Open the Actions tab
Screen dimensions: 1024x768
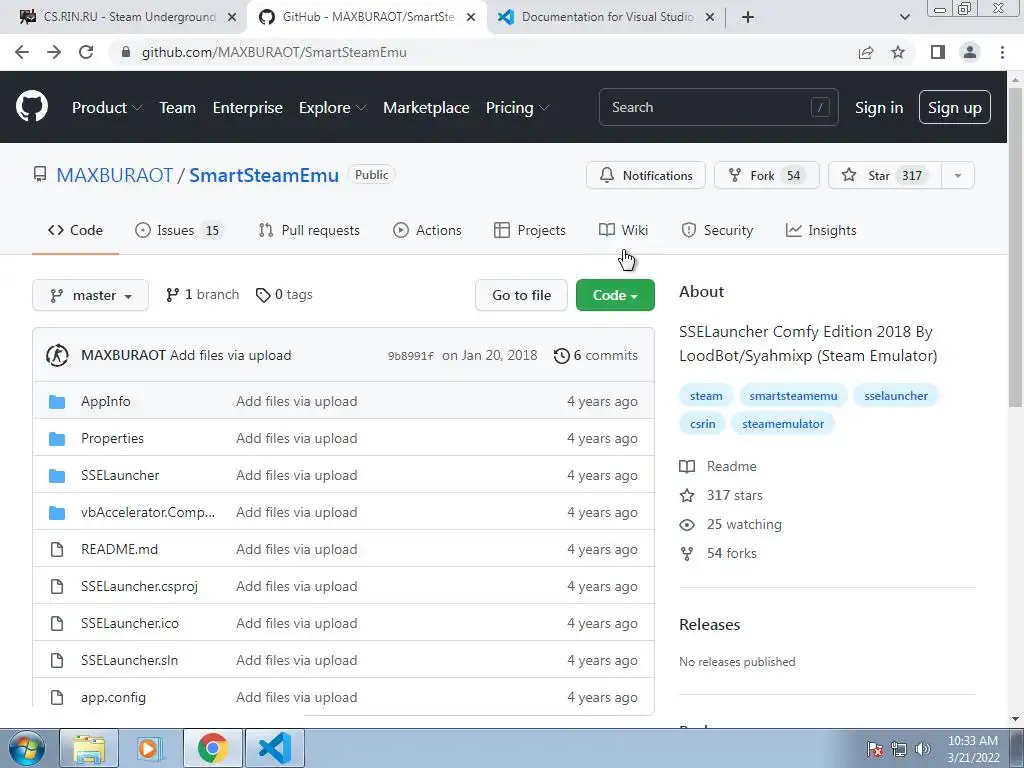[x=427, y=230]
